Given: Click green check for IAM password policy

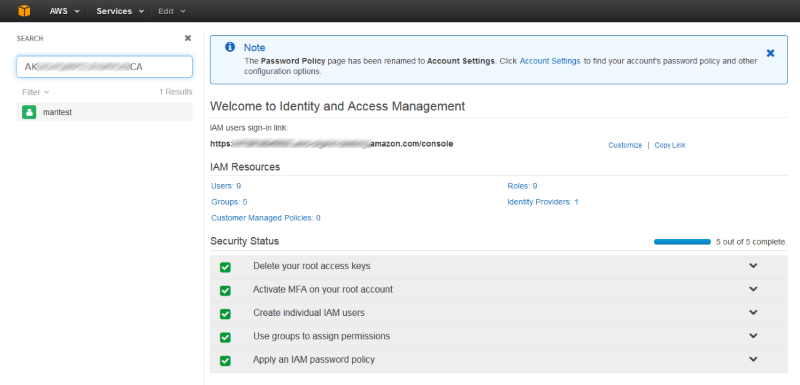Looking at the screenshot, I should [225, 361].
